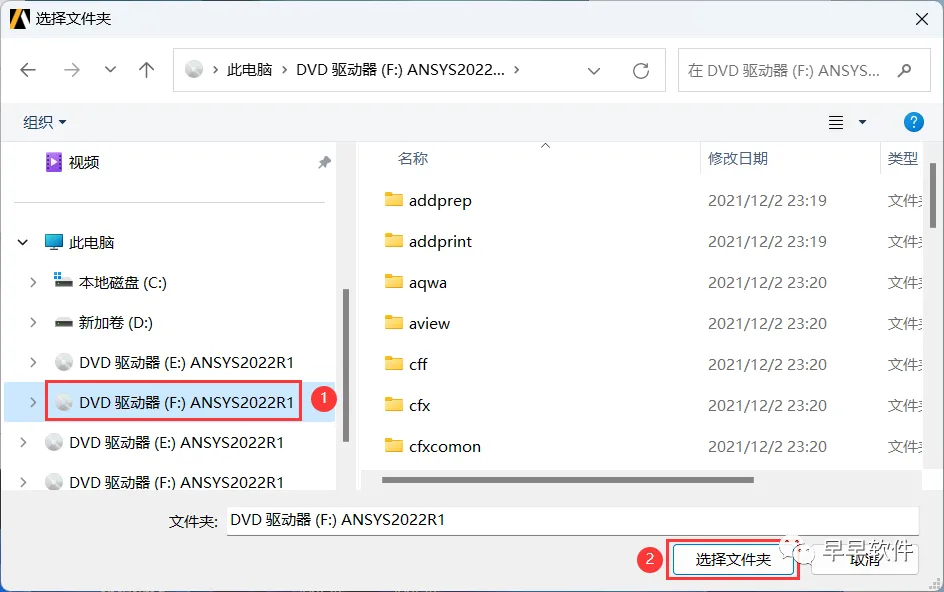Click the cfxcomon folder icon

tap(394, 445)
